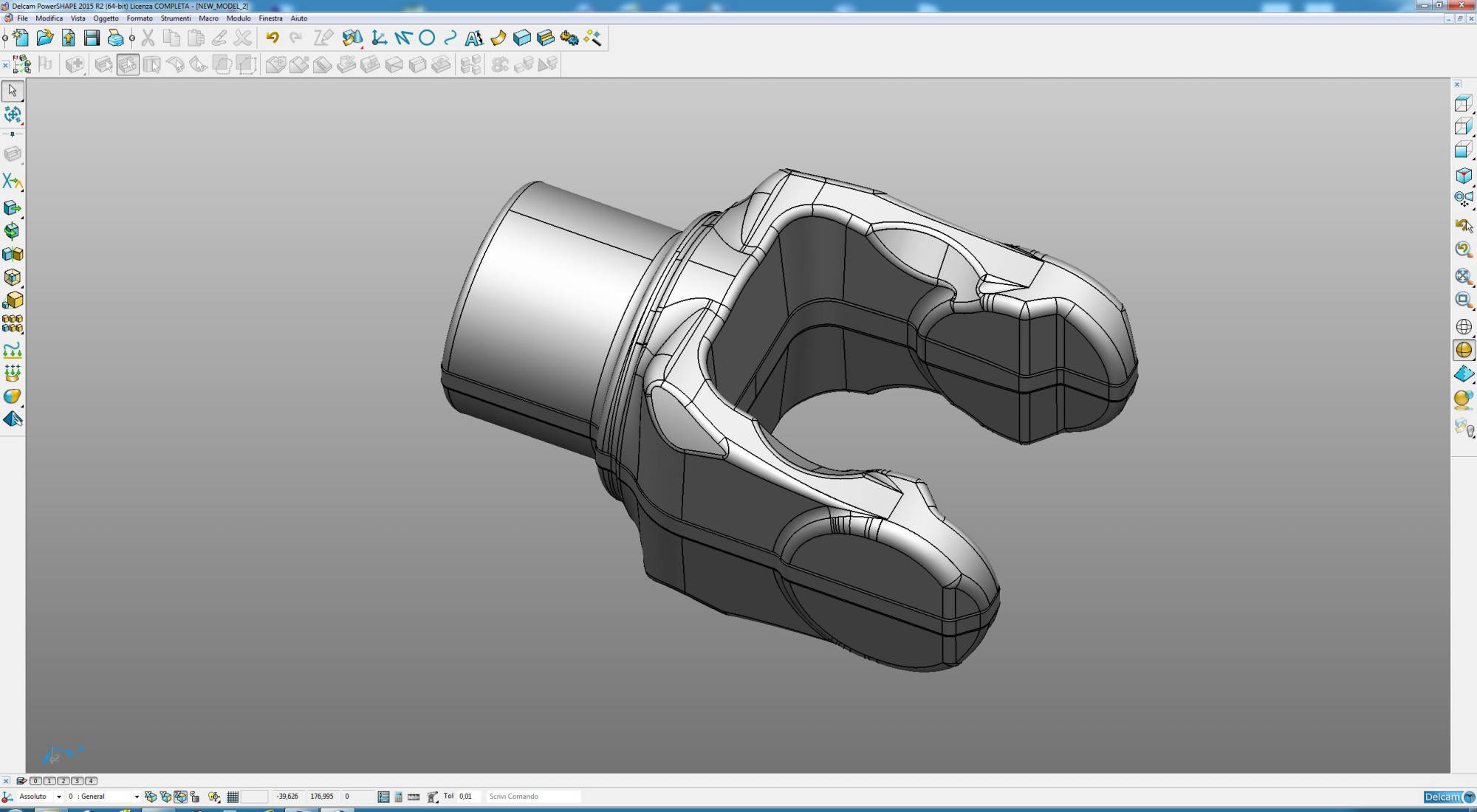Select the workplane creation tool
Image resolution: width=1477 pixels, height=812 pixels.
pyautogui.click(x=379, y=38)
